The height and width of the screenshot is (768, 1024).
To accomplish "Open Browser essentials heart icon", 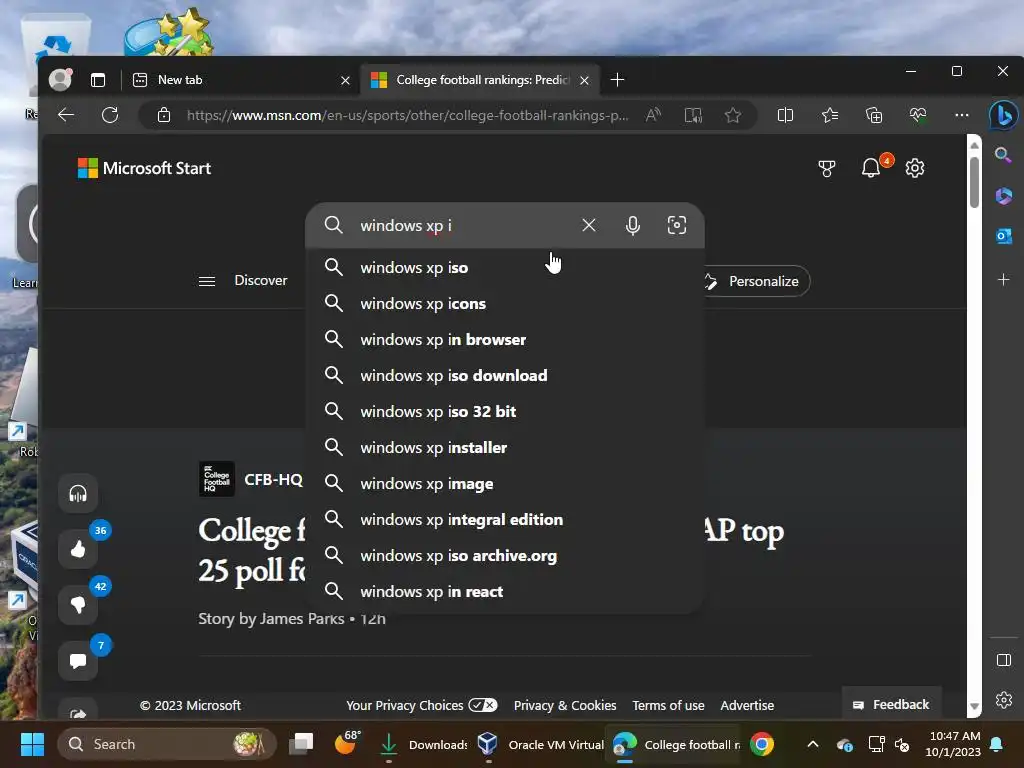I will pos(918,115).
